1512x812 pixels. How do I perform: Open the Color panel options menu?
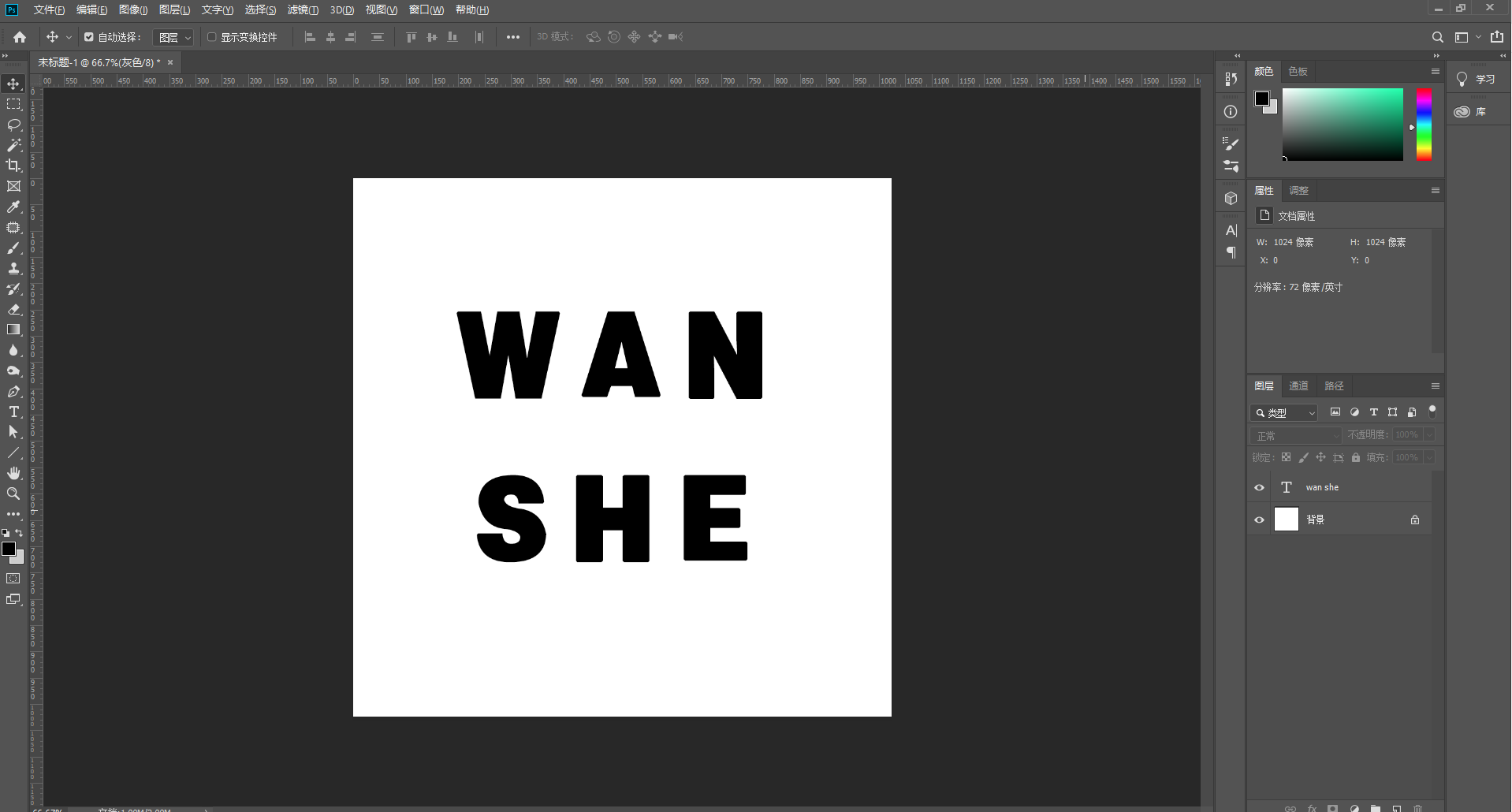point(1435,71)
